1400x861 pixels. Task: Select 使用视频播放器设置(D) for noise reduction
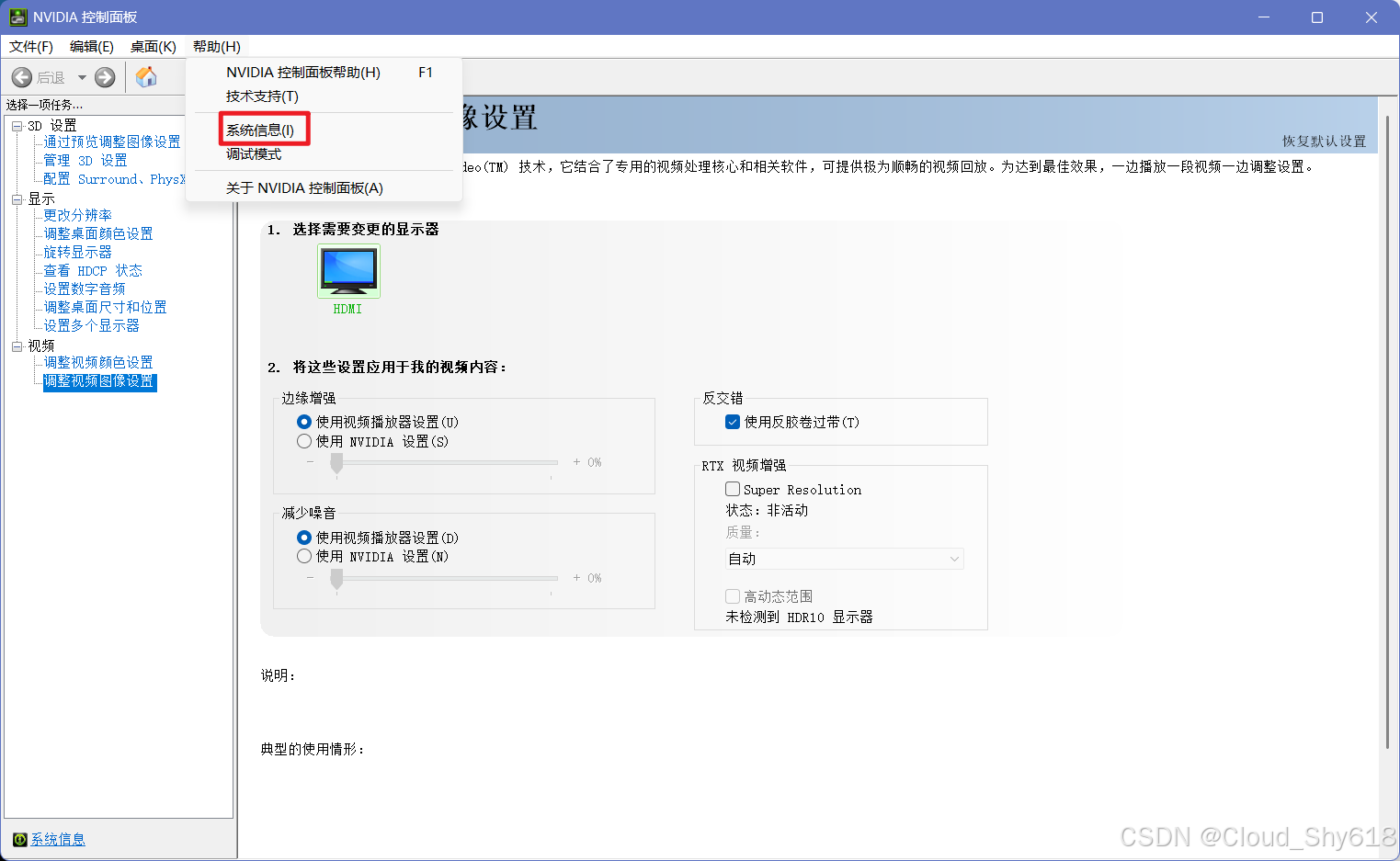coord(304,538)
